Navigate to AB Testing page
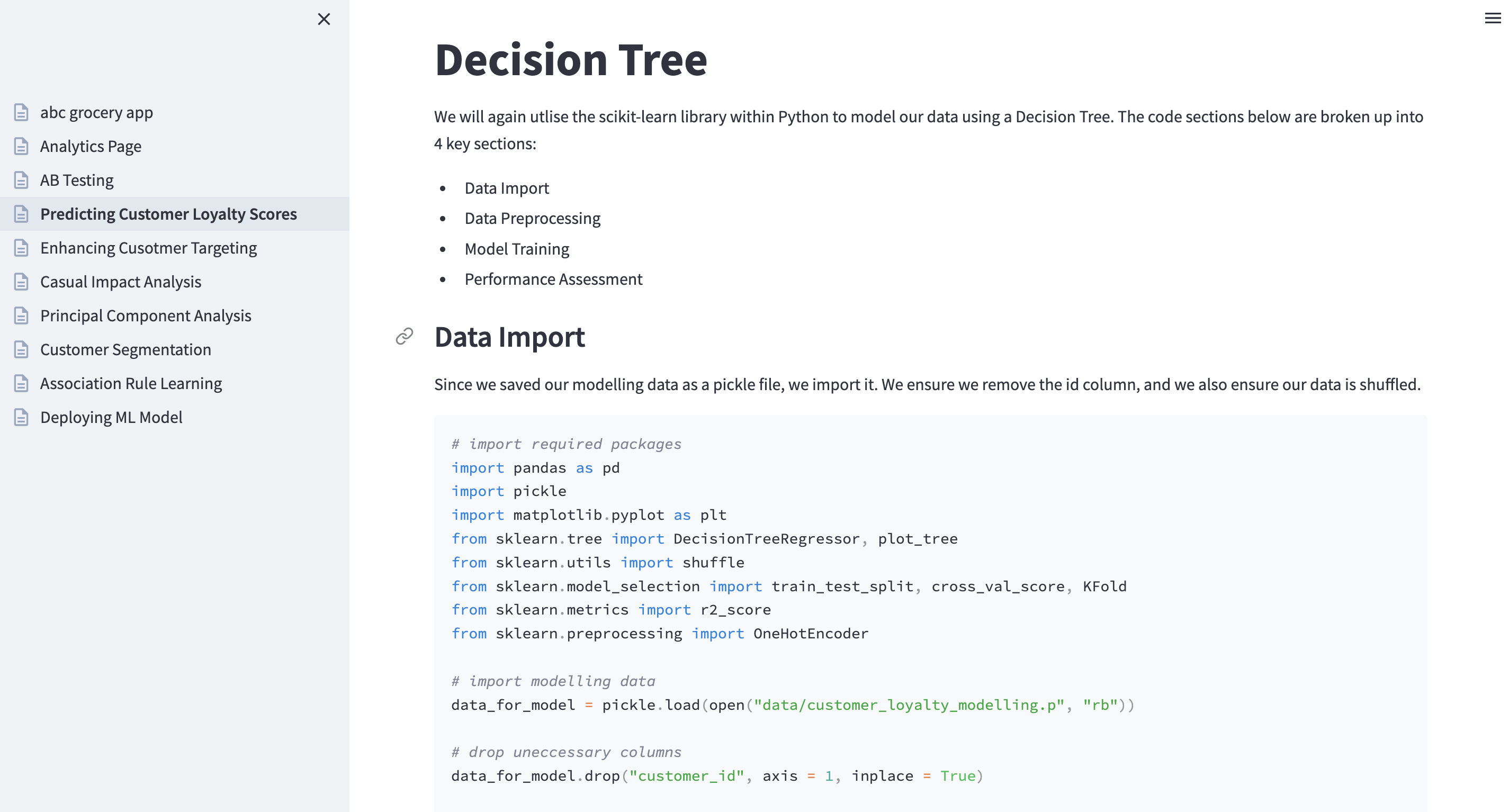Viewport: 1509px width, 812px height. 77,181
